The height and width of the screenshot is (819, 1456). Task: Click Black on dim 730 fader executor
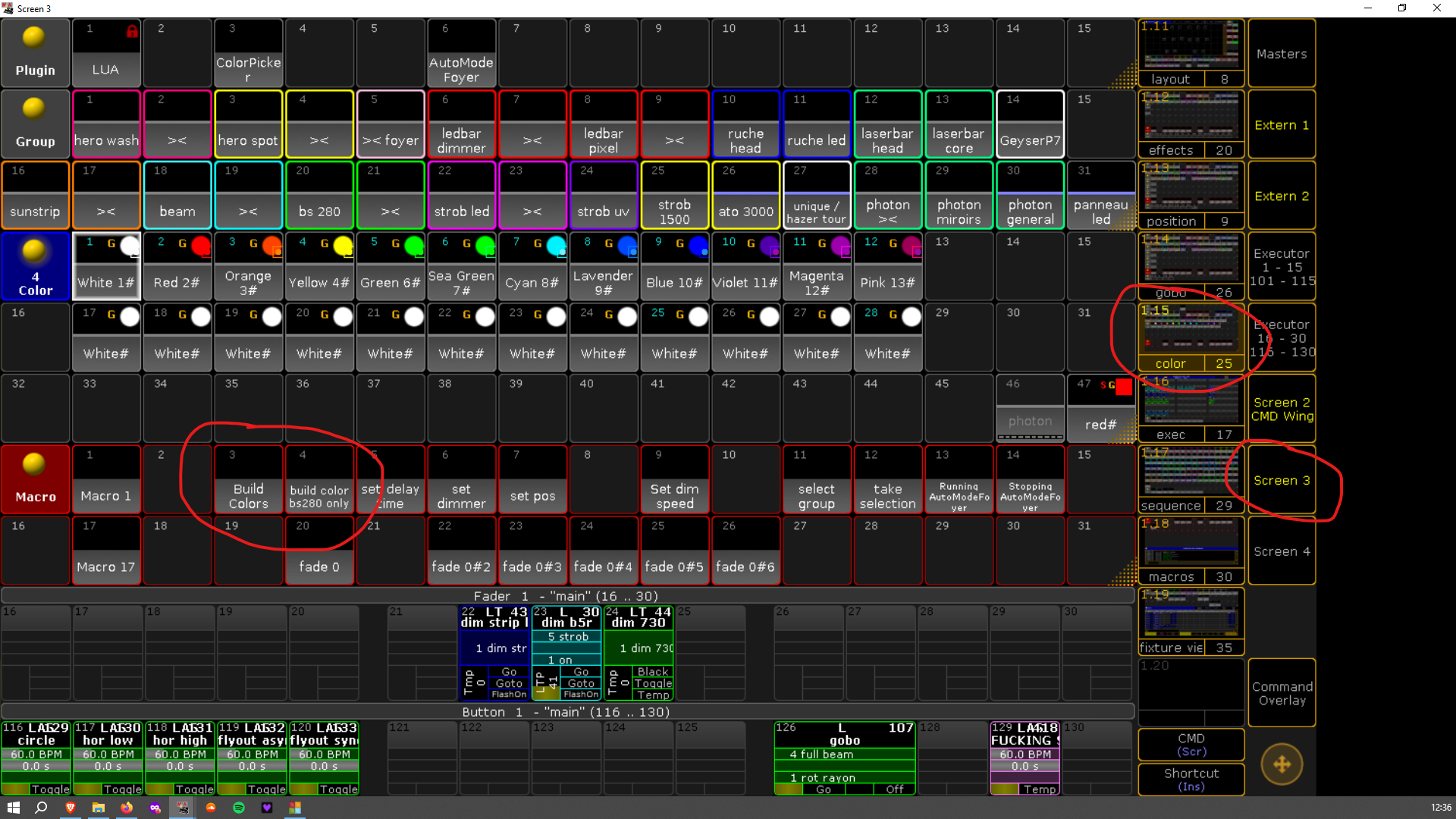pos(653,672)
